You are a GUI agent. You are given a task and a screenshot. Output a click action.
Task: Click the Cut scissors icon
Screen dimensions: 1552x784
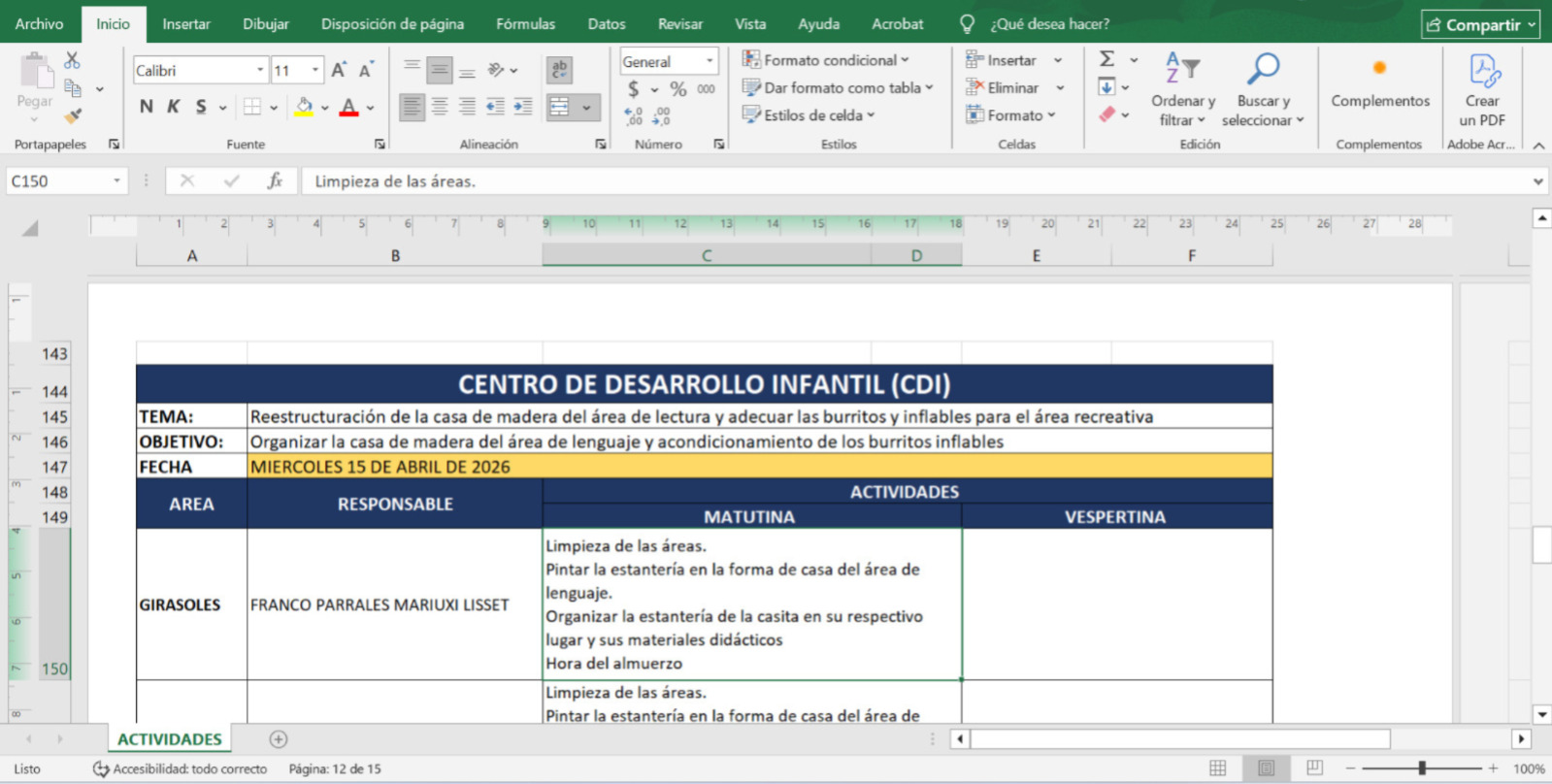click(72, 60)
